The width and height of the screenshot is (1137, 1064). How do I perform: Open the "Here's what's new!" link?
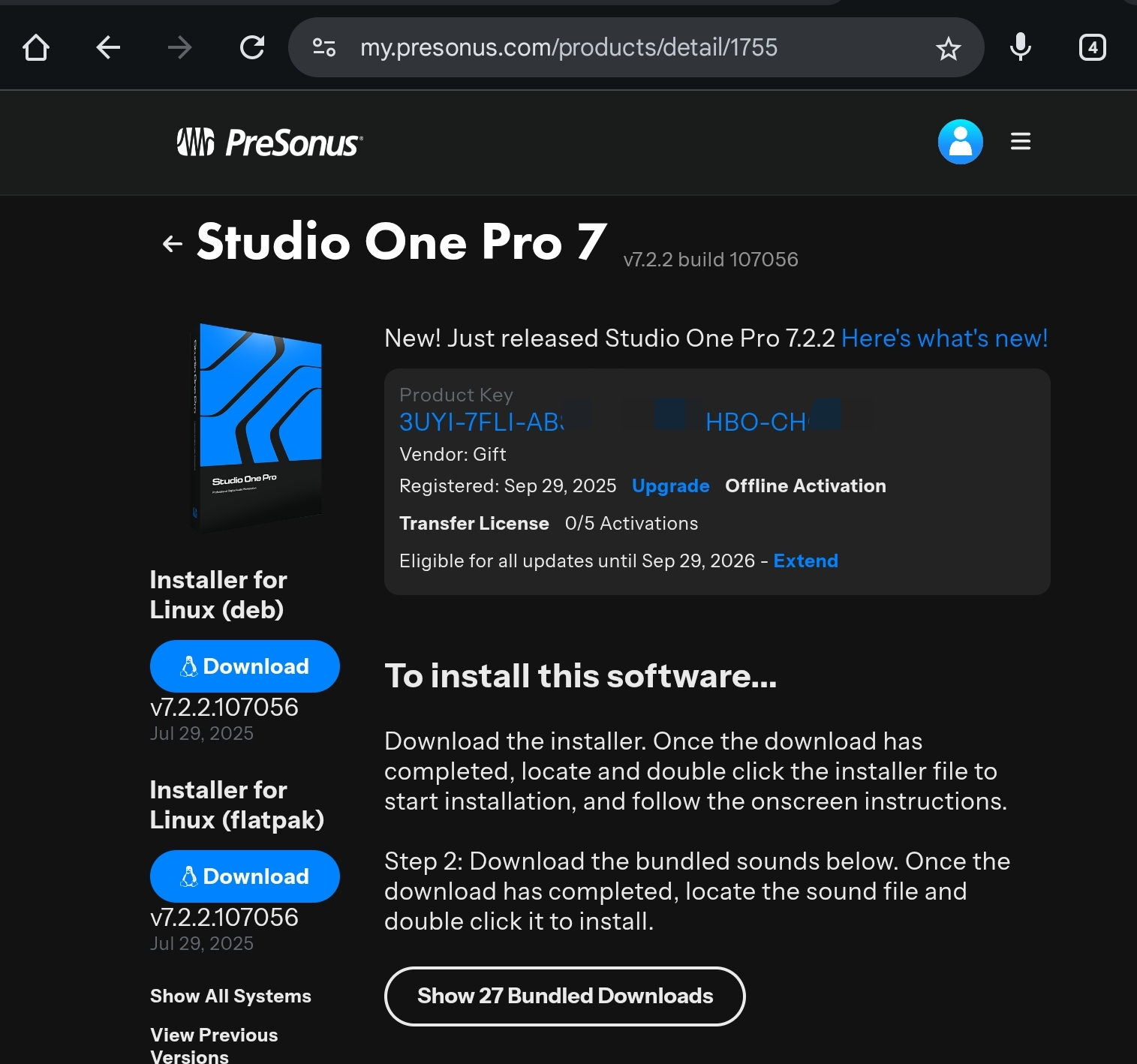(944, 338)
